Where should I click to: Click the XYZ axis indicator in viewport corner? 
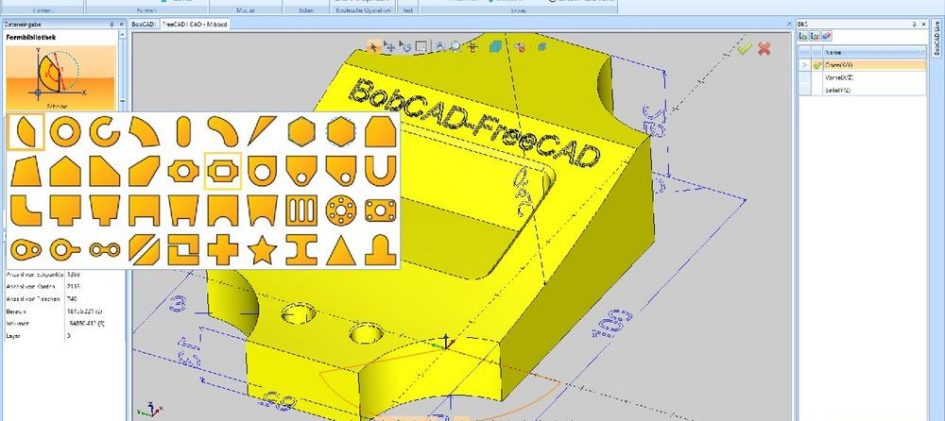pos(149,410)
